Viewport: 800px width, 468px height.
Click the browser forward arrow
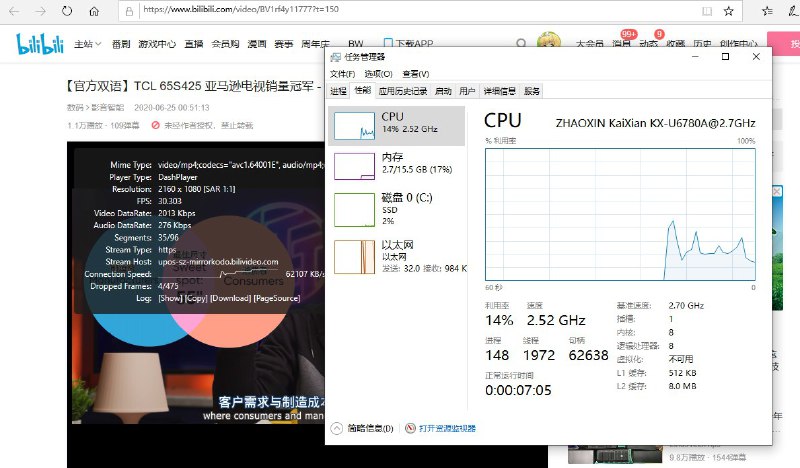point(40,11)
